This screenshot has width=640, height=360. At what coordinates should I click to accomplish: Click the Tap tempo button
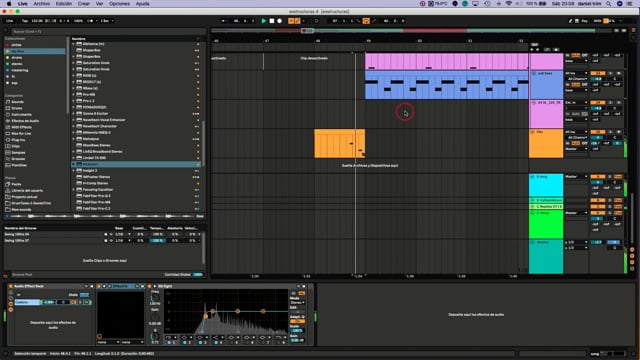pyautogui.click(x=25, y=21)
